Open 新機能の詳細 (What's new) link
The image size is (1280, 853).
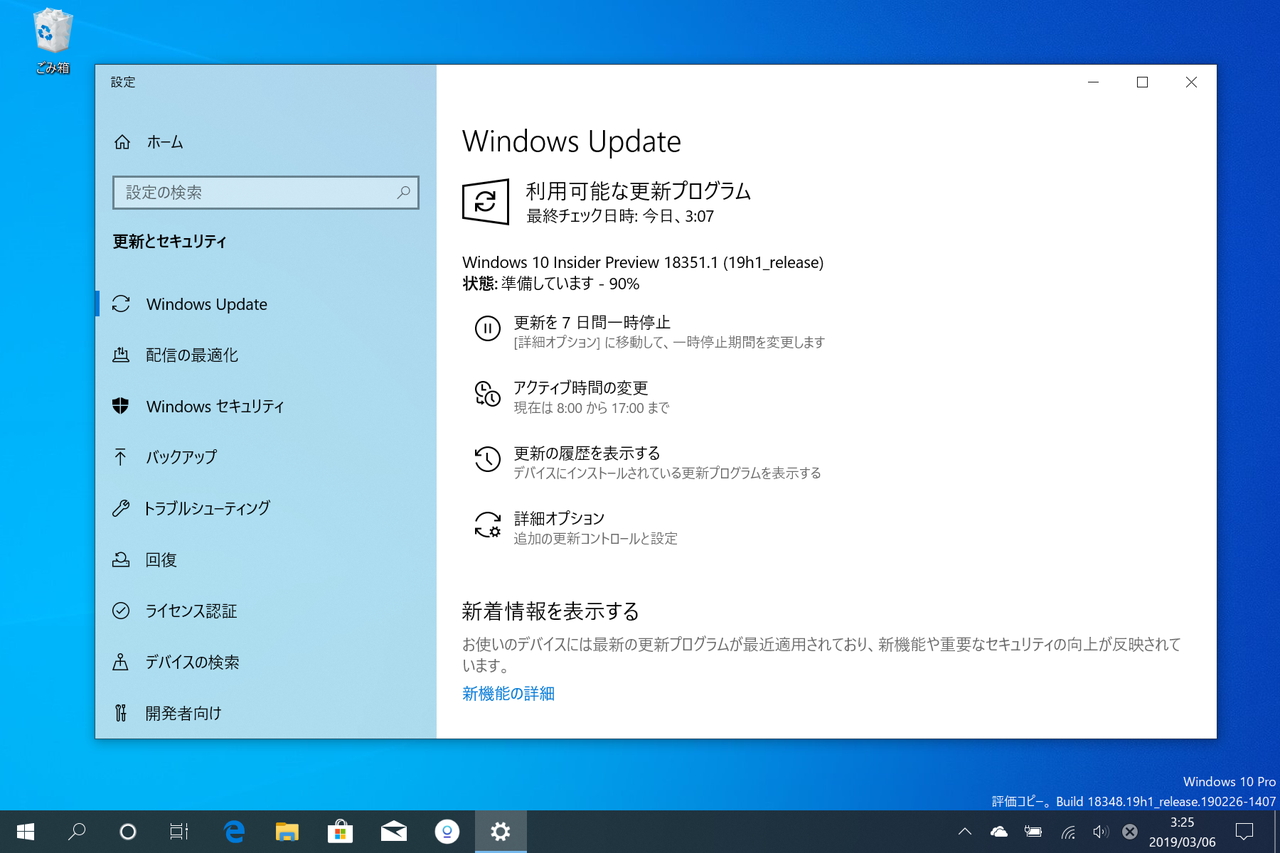[x=507, y=693]
